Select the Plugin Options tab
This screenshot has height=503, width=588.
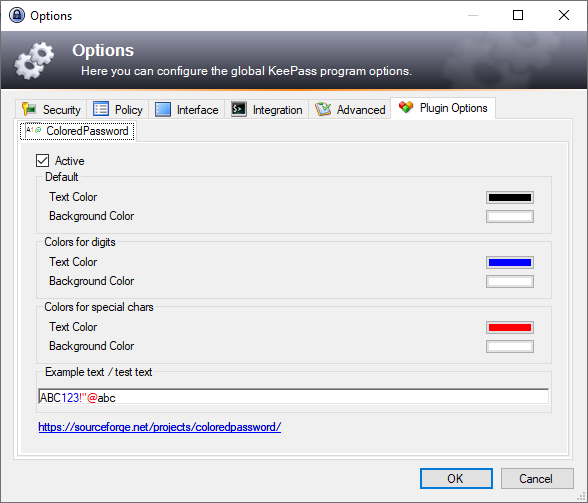443,108
